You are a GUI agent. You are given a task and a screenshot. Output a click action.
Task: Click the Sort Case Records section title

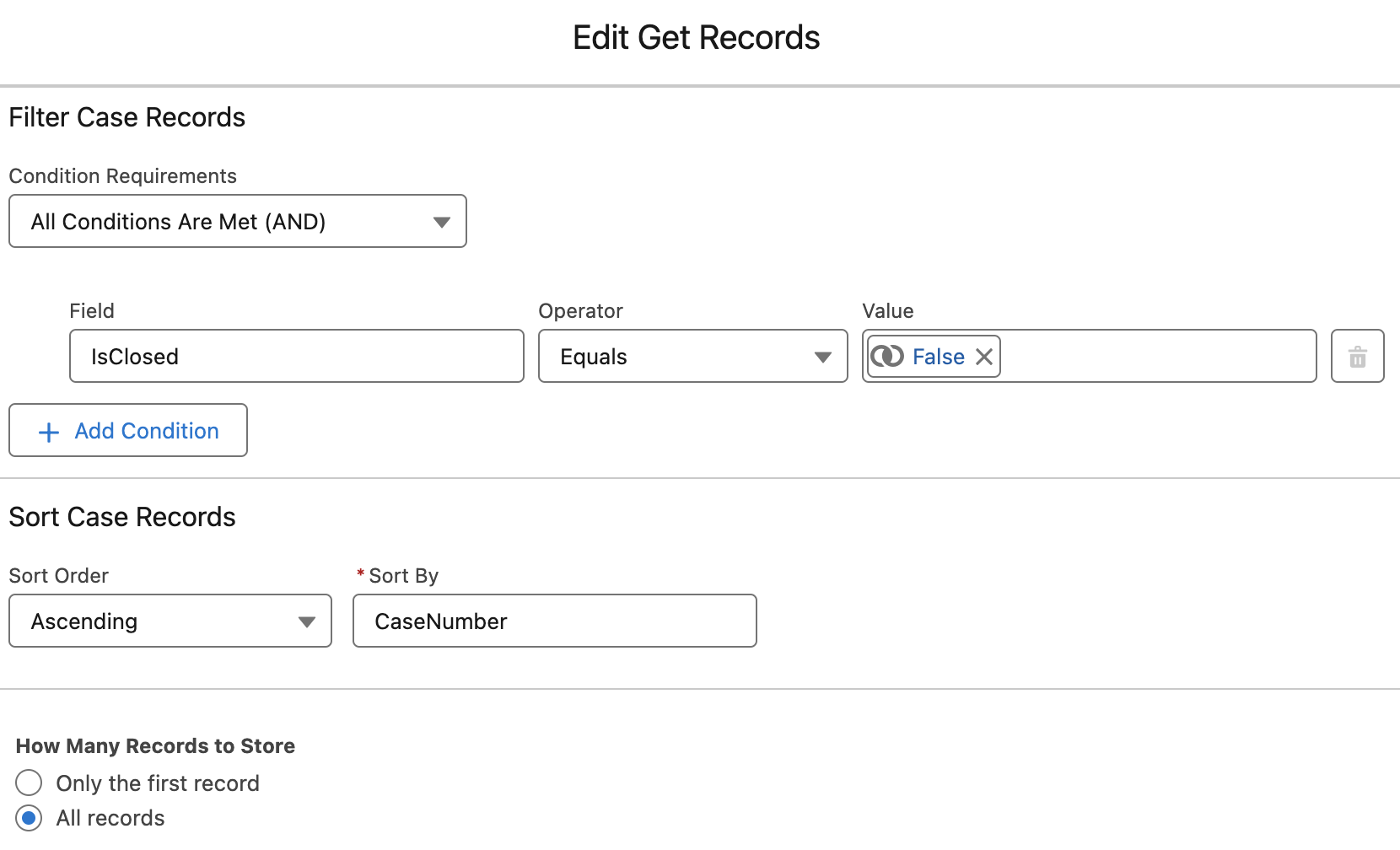[121, 517]
